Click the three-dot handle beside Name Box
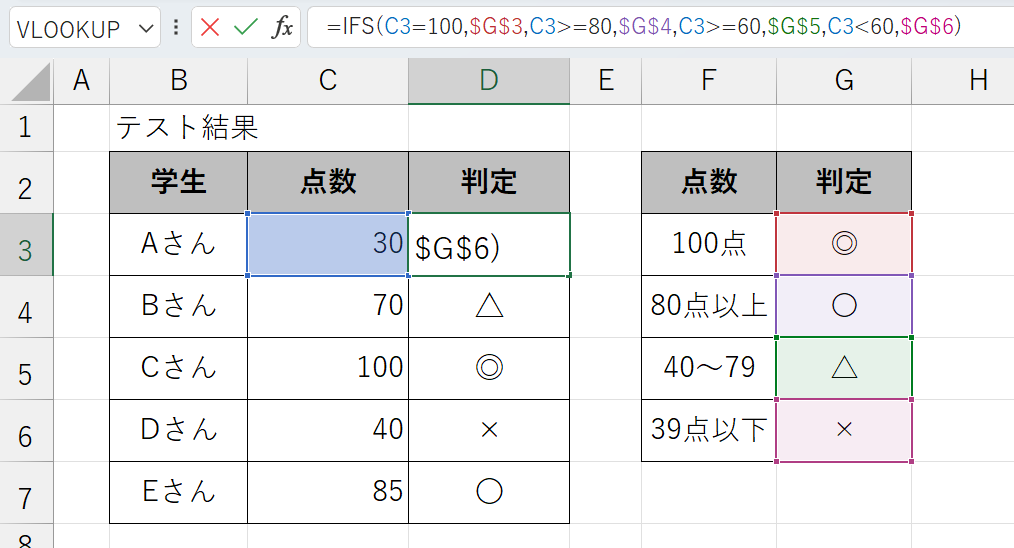Screen dimensions: 1014x548 176,27
